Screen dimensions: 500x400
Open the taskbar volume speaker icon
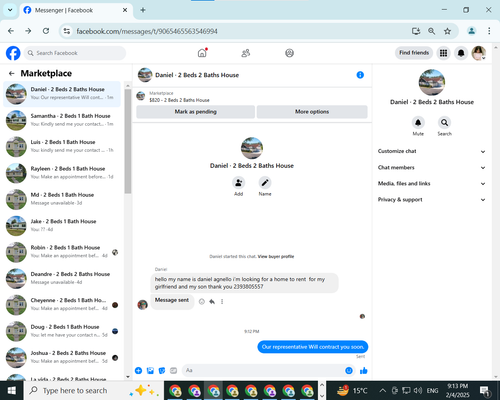click(x=417, y=390)
